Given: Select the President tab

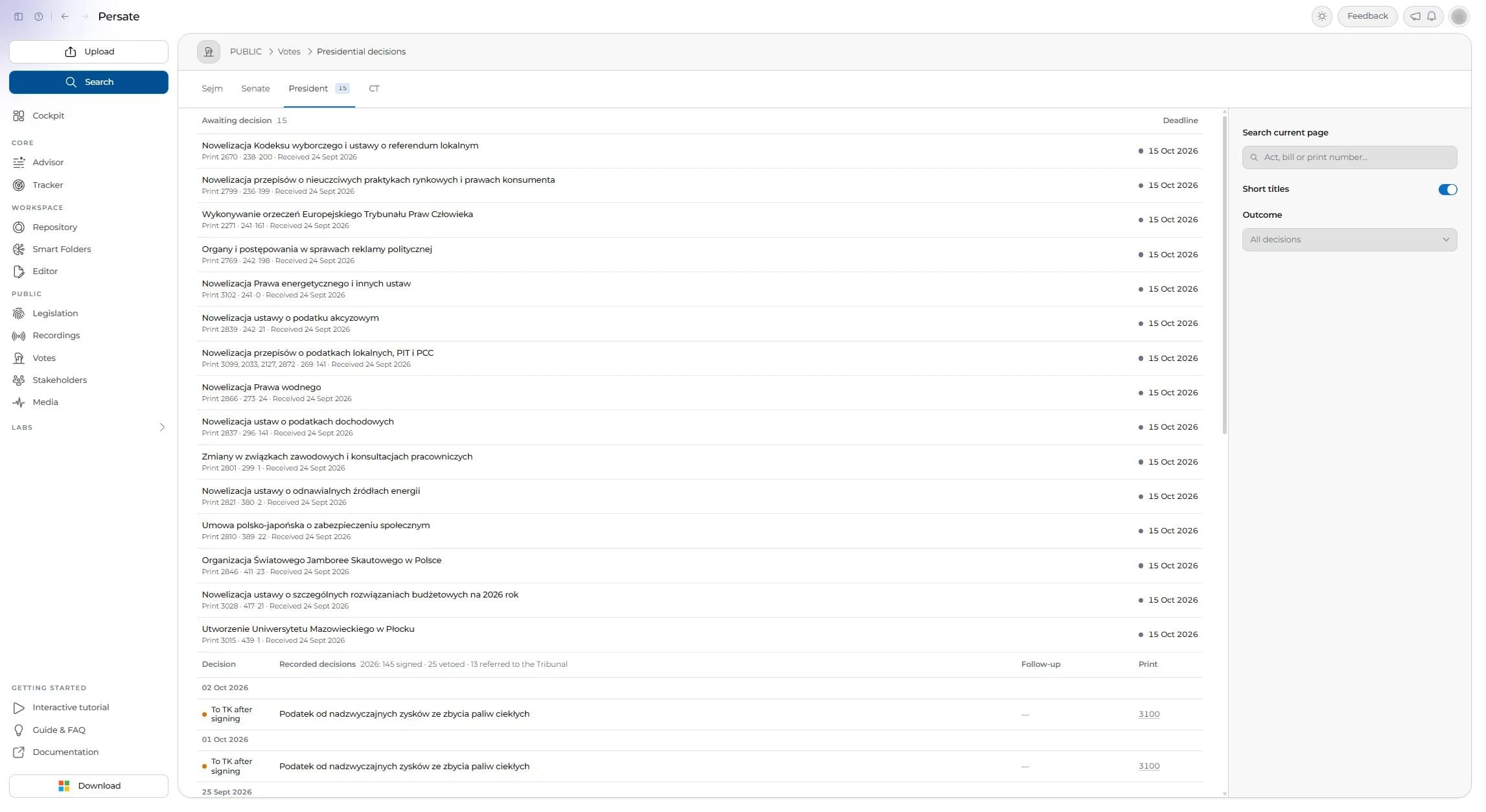Looking at the screenshot, I should point(319,89).
